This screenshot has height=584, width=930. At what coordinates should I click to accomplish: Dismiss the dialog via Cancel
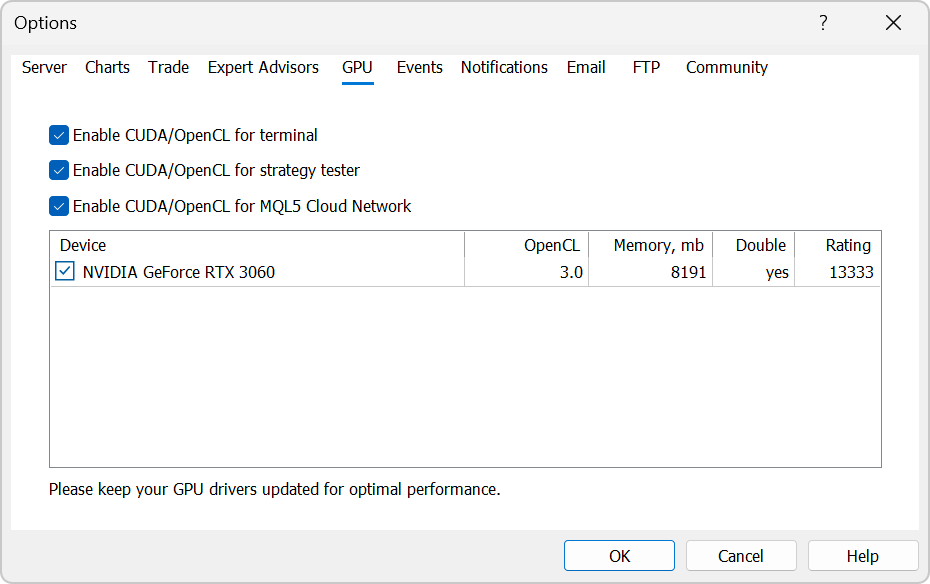[x=741, y=555]
